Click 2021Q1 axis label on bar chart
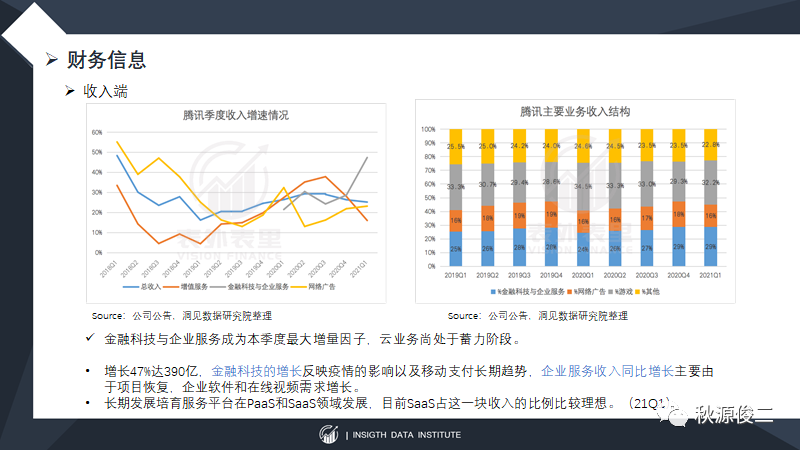The height and width of the screenshot is (450, 800). click(x=710, y=275)
